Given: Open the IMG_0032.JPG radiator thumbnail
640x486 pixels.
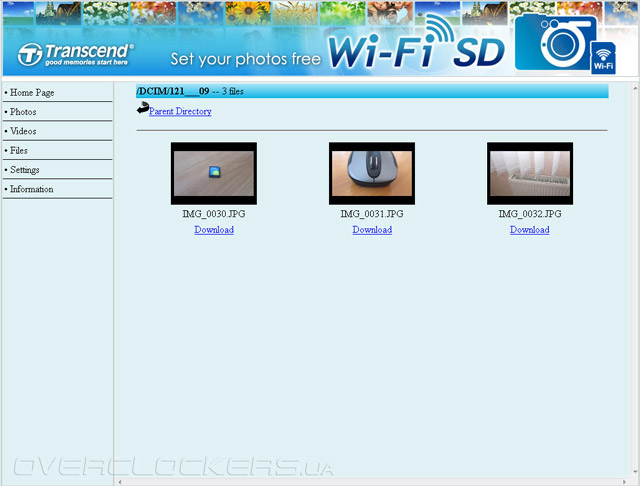Looking at the screenshot, I should pos(530,173).
